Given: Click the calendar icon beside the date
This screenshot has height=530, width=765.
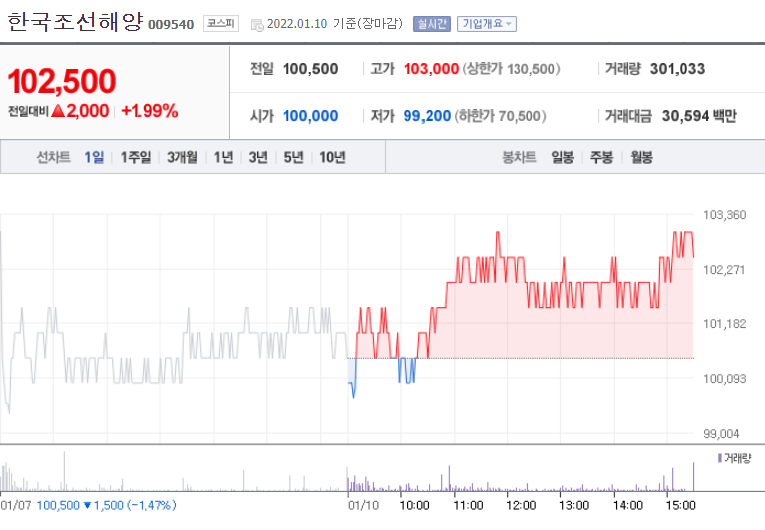Looking at the screenshot, I should [x=257, y=24].
